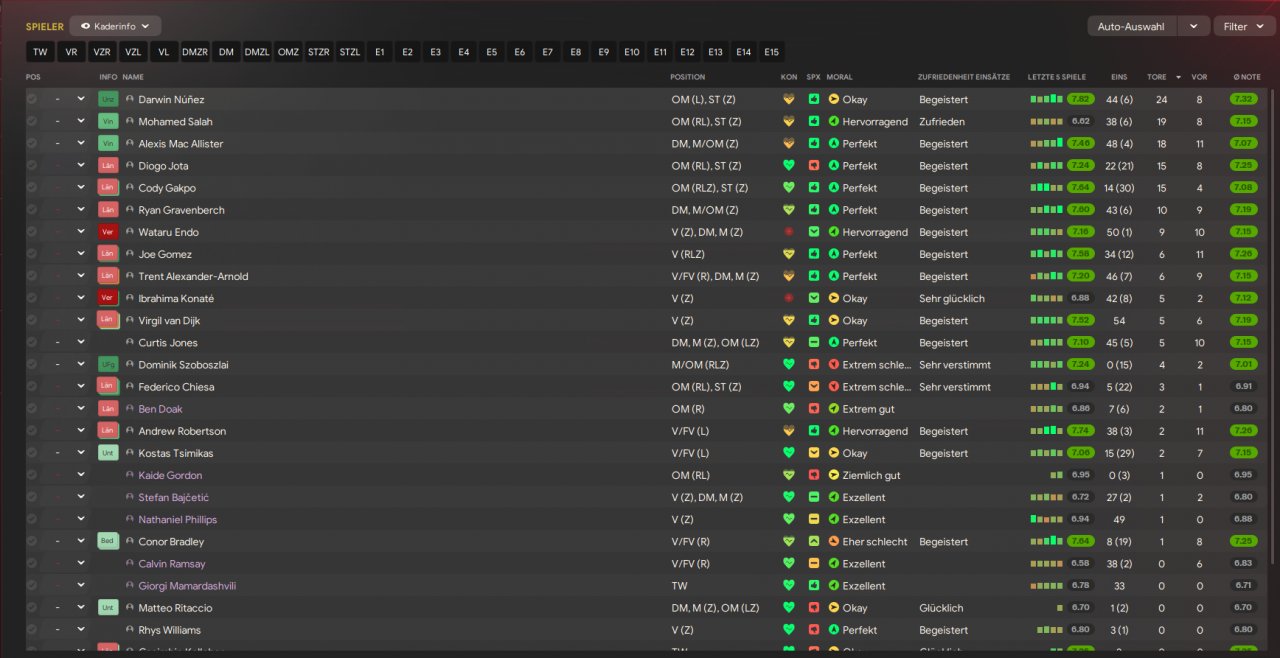Toggle selection circle for Trent Alexander-Arnold
The width and height of the screenshot is (1280, 658).
pyautogui.click(x=32, y=276)
